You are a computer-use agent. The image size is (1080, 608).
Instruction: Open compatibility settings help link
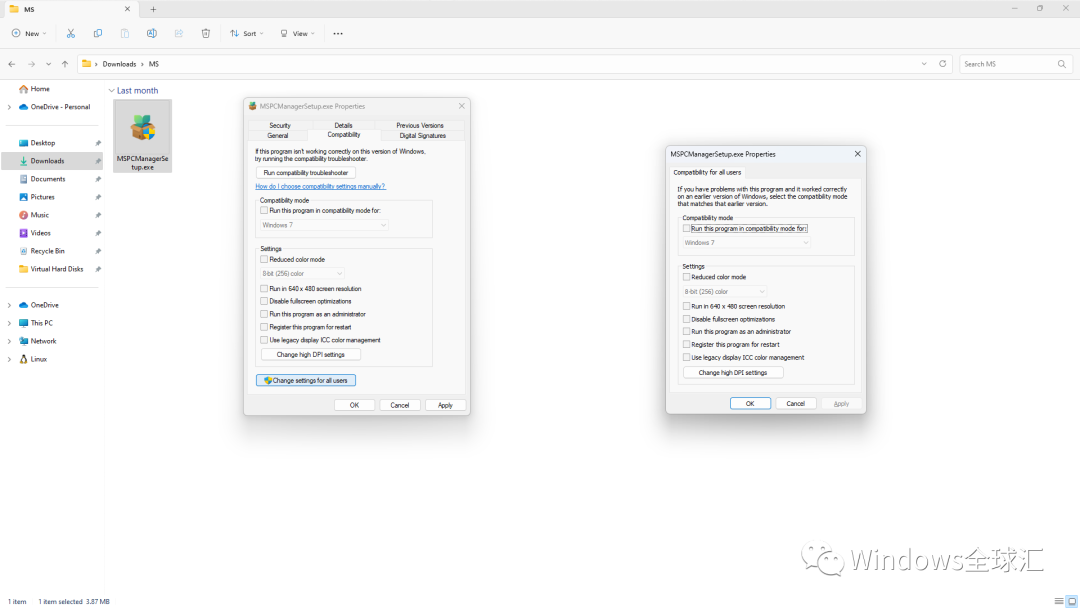pyautogui.click(x=320, y=186)
